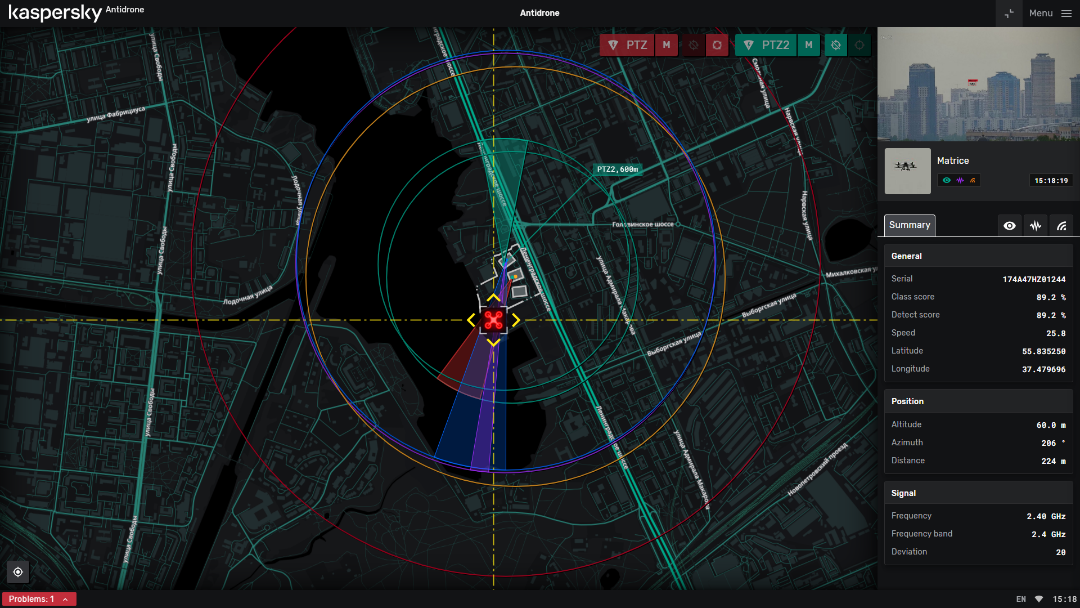Viewport: 1080px width, 608px height.
Task: Toggle red PTZ tracking-off crossed target icon
Action: click(x=692, y=45)
